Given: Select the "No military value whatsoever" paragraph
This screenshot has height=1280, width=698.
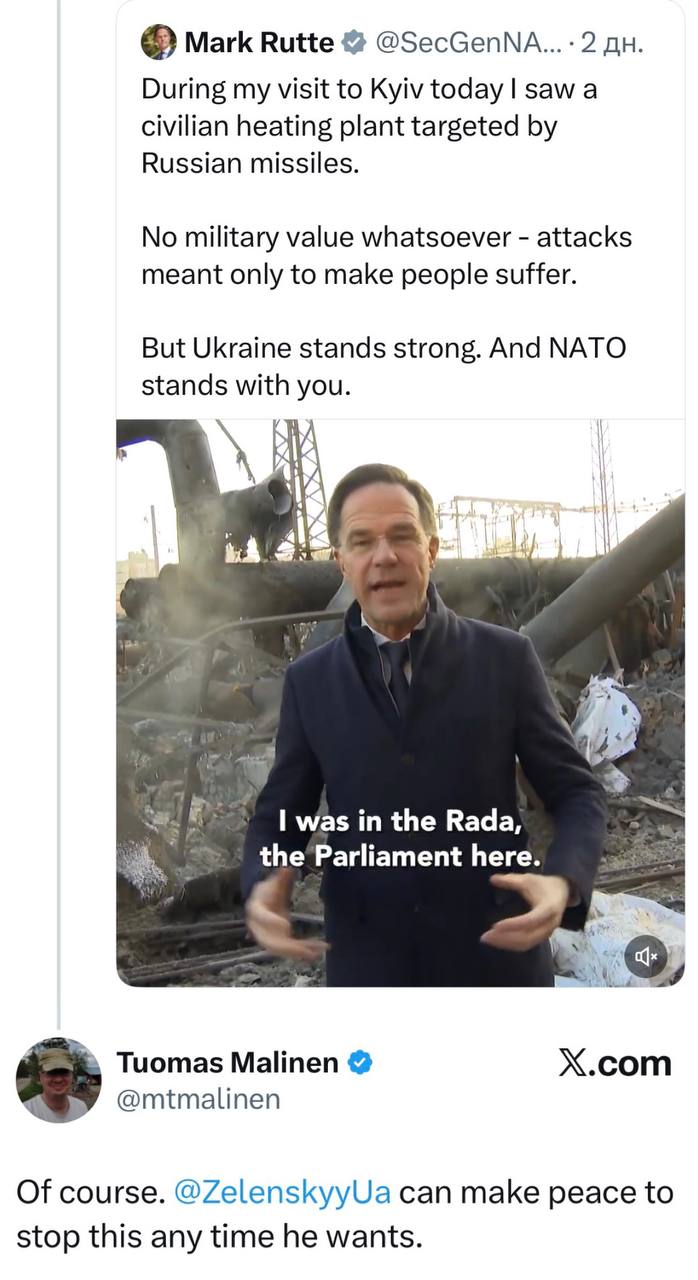Looking at the screenshot, I should click(386, 256).
